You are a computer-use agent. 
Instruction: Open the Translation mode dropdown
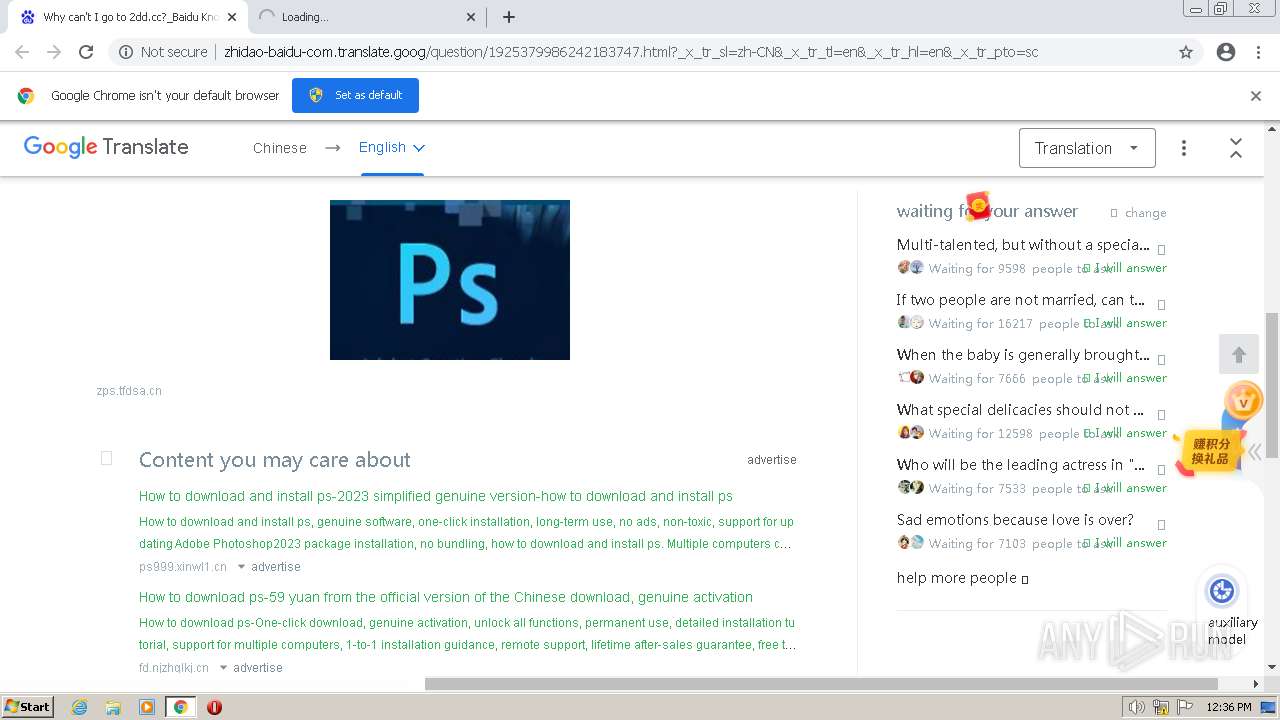coord(1087,148)
